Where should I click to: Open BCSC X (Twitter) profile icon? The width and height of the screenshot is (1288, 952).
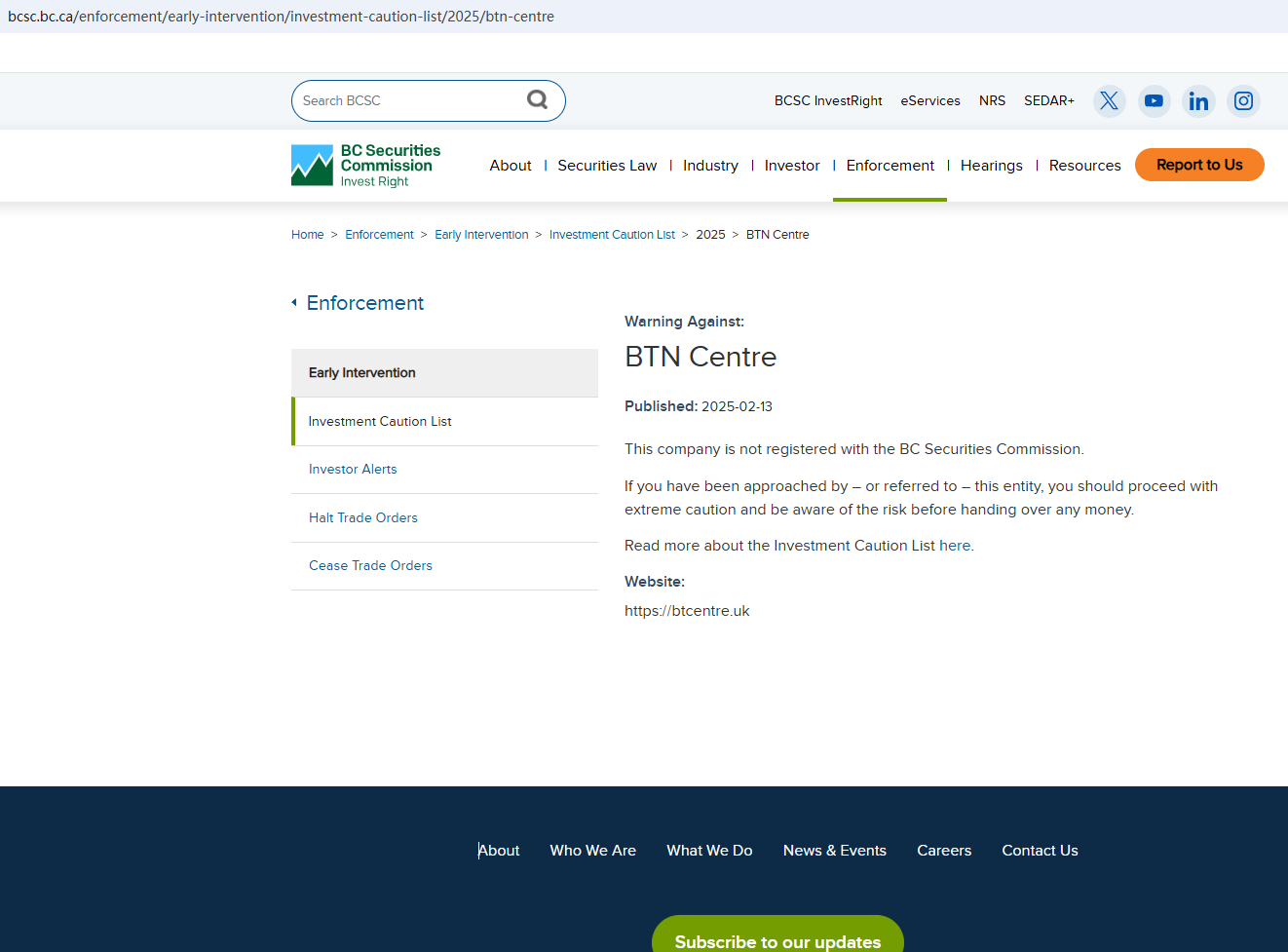tap(1109, 100)
